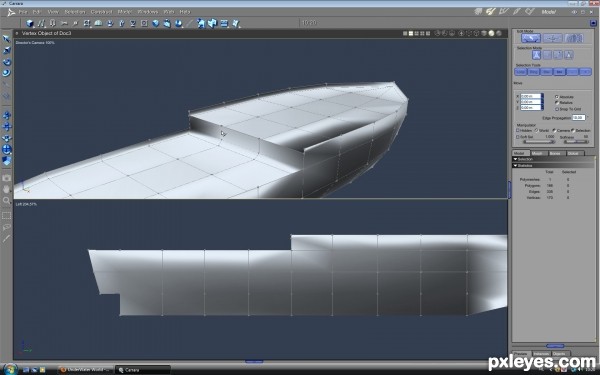Image resolution: width=600 pixels, height=375 pixels.
Task: Click the Carrara logo icon beside File
Action: (11, 12)
